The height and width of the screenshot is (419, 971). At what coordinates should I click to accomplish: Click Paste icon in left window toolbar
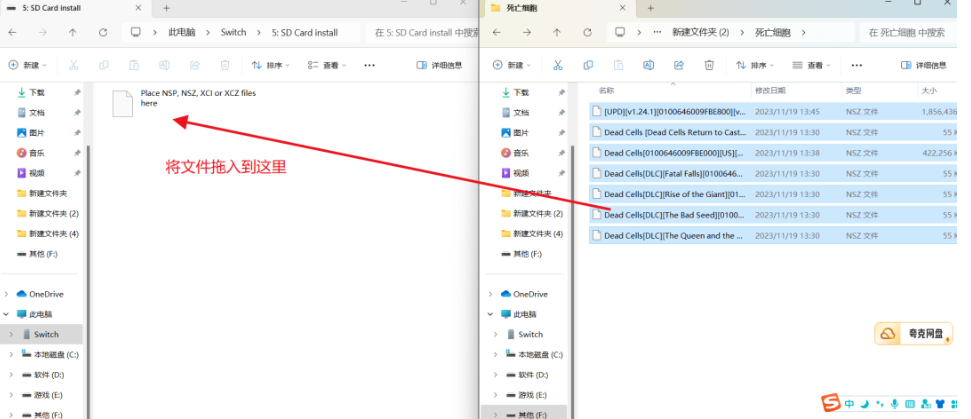[x=134, y=65]
